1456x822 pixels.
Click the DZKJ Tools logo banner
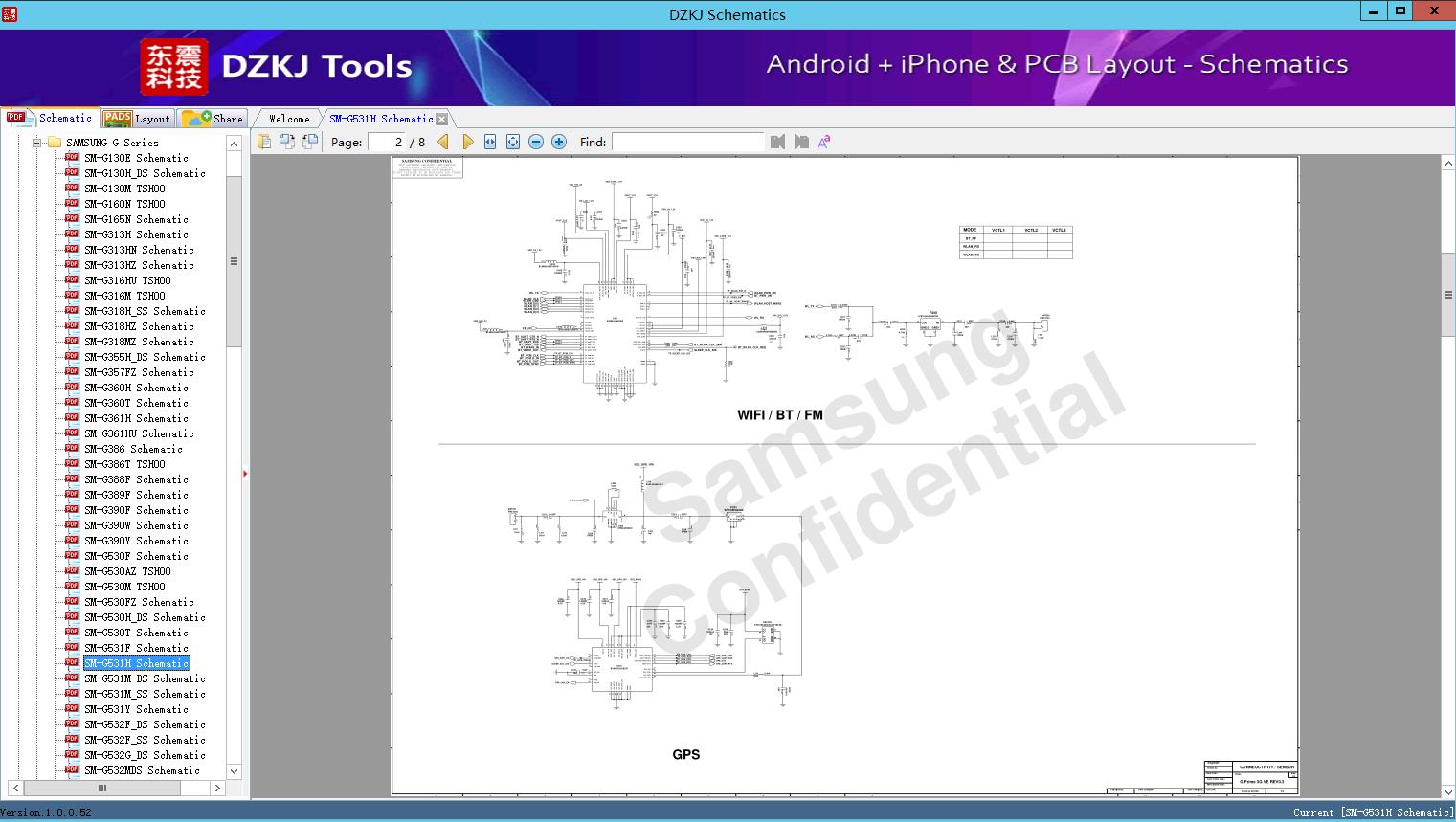point(277,66)
